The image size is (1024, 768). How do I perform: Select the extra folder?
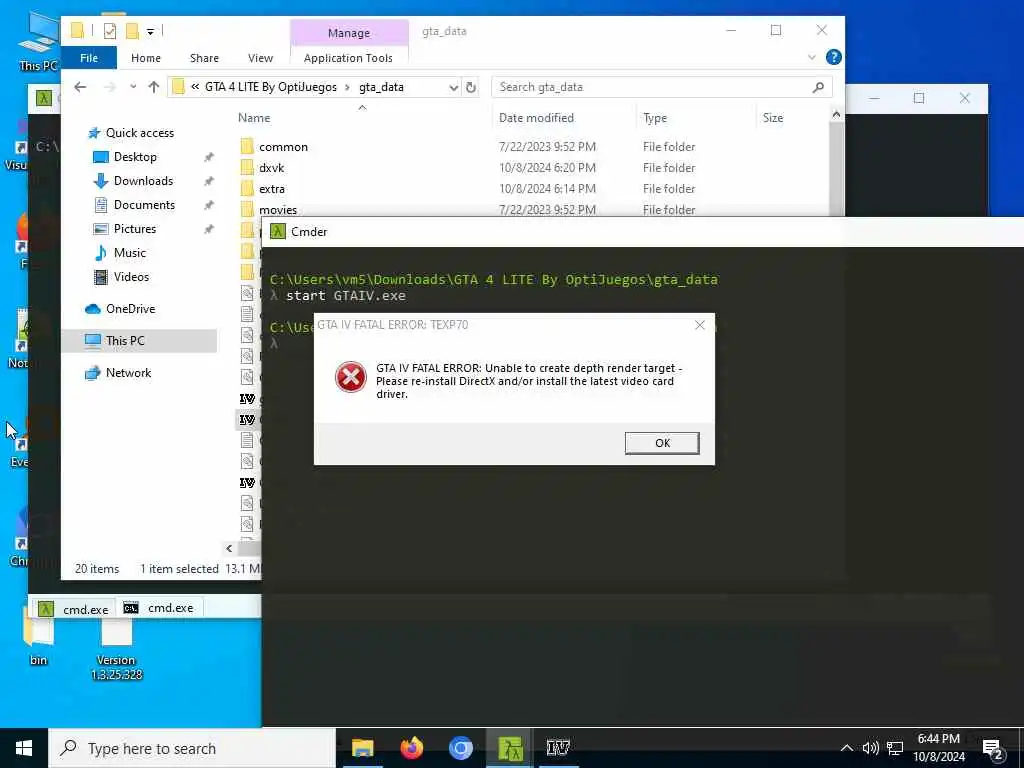point(272,189)
